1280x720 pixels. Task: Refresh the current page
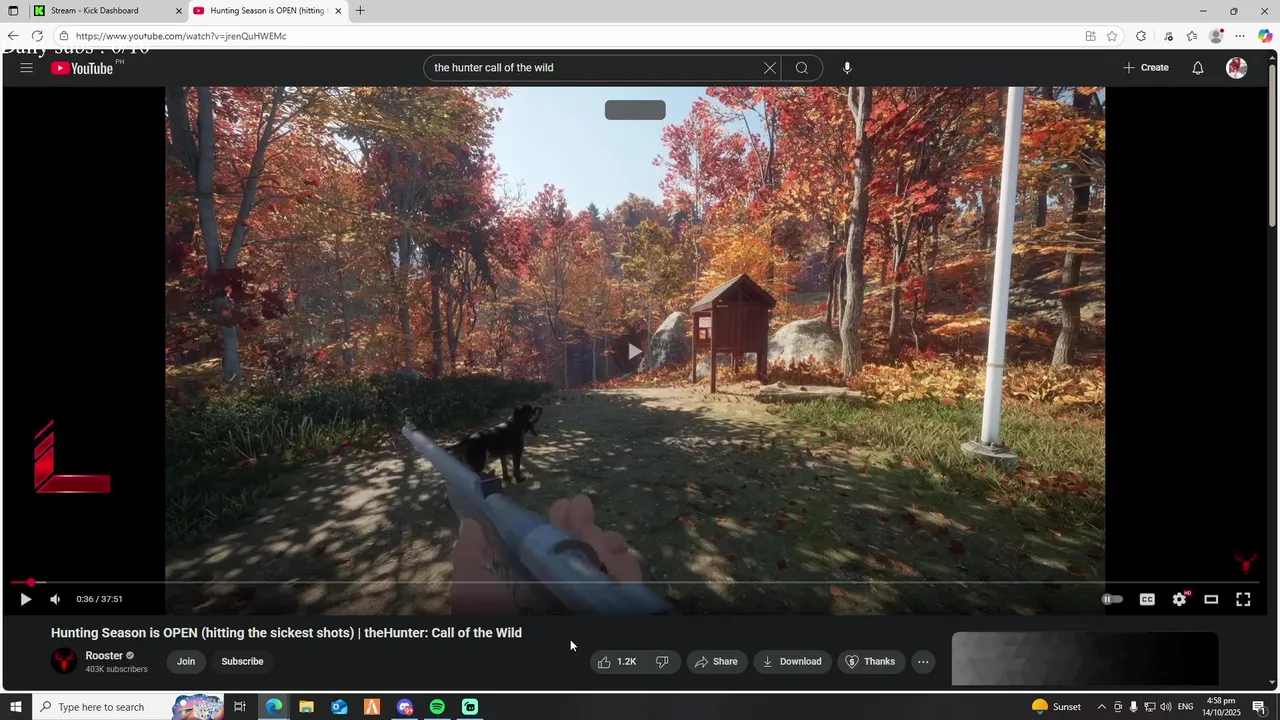tap(37, 36)
